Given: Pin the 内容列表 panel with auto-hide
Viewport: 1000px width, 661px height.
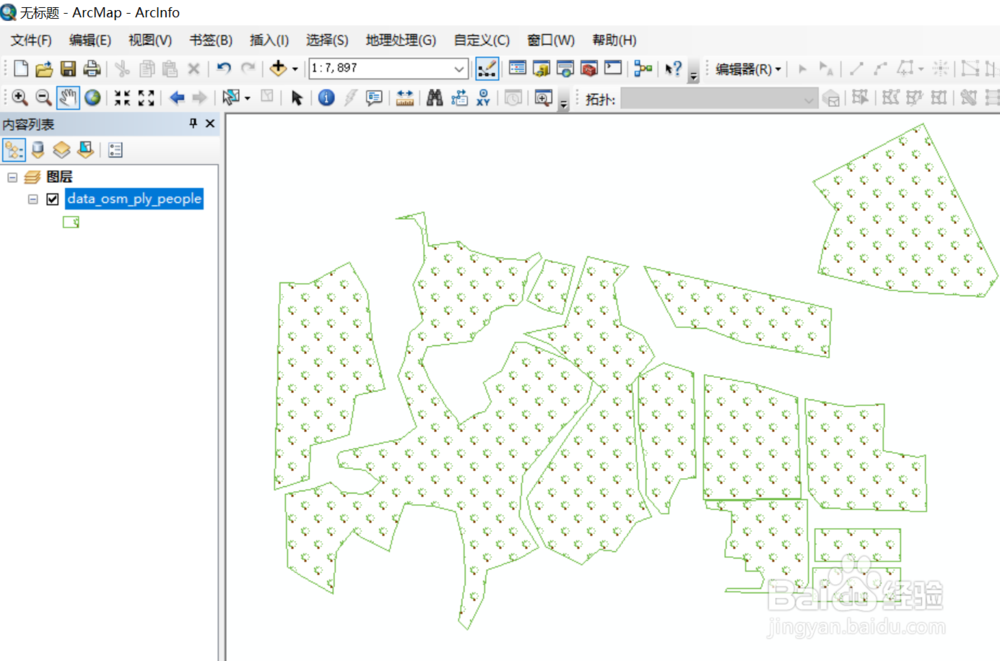Looking at the screenshot, I should point(193,123).
